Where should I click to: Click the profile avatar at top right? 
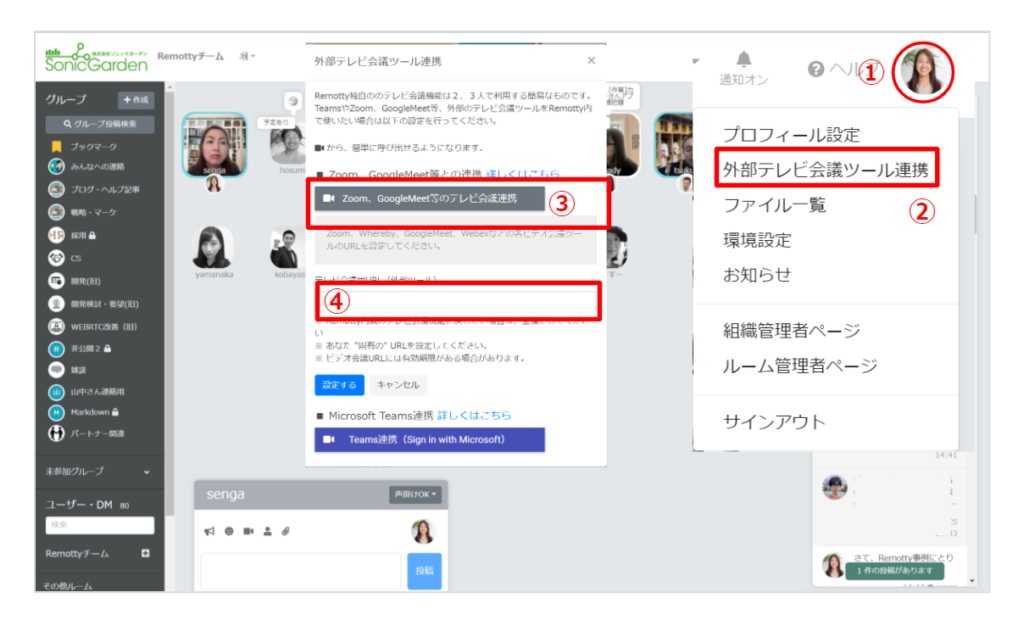[x=923, y=72]
